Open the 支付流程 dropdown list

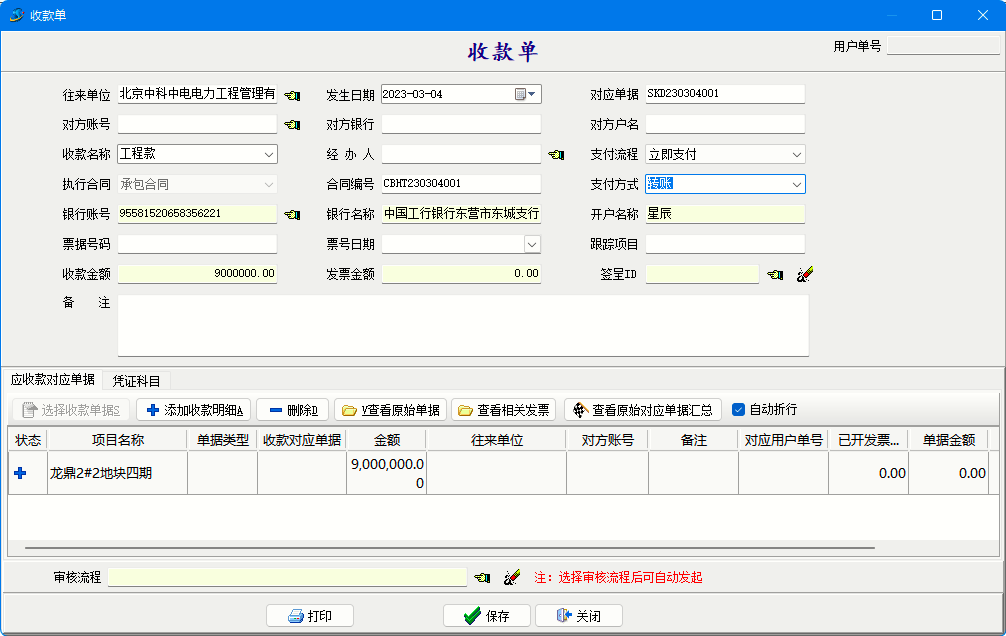click(x=796, y=155)
